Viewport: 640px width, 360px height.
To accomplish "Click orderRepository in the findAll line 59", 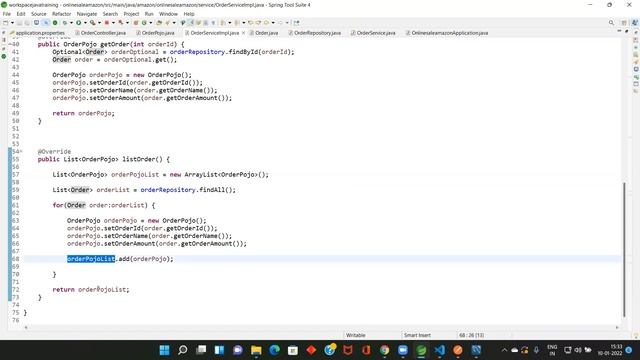I will point(168,190).
